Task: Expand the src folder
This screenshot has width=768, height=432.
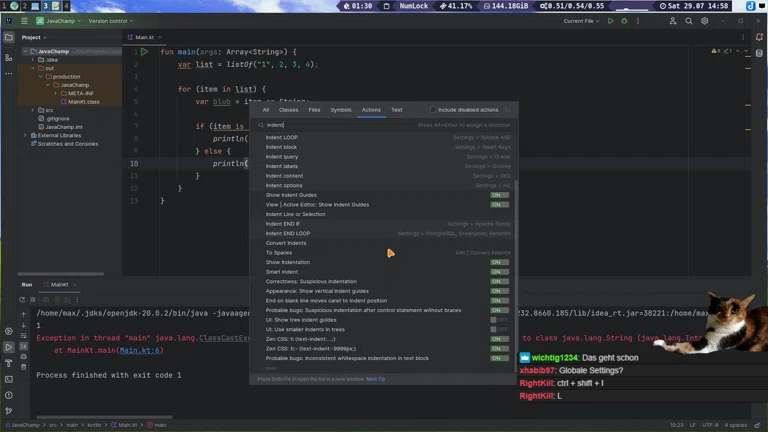Action: click(33, 110)
